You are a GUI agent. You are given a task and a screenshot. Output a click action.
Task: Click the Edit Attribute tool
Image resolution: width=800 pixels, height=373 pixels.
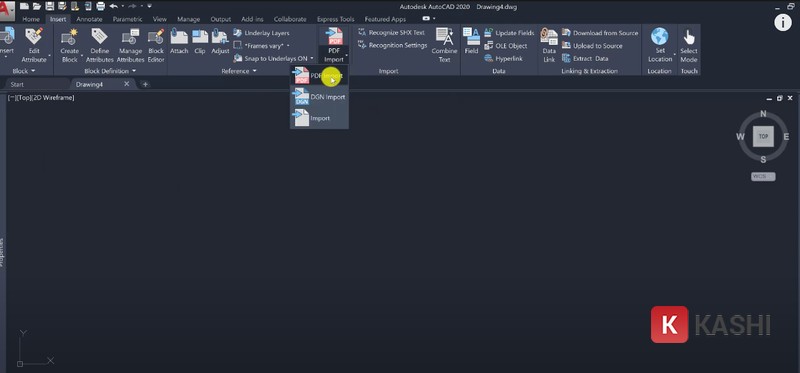tap(34, 45)
